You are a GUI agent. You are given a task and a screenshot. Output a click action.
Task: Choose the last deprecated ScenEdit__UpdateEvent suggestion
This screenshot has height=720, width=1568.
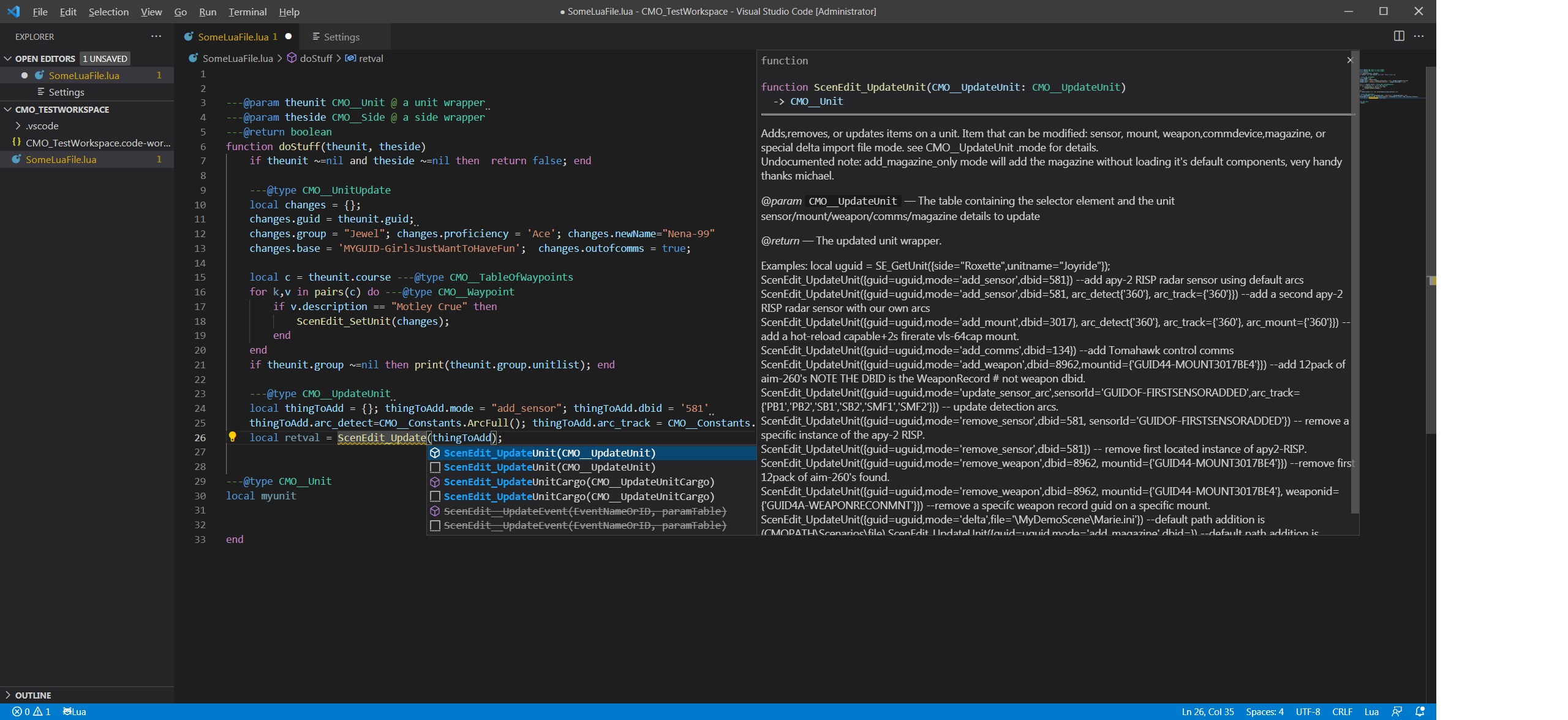[x=591, y=526]
